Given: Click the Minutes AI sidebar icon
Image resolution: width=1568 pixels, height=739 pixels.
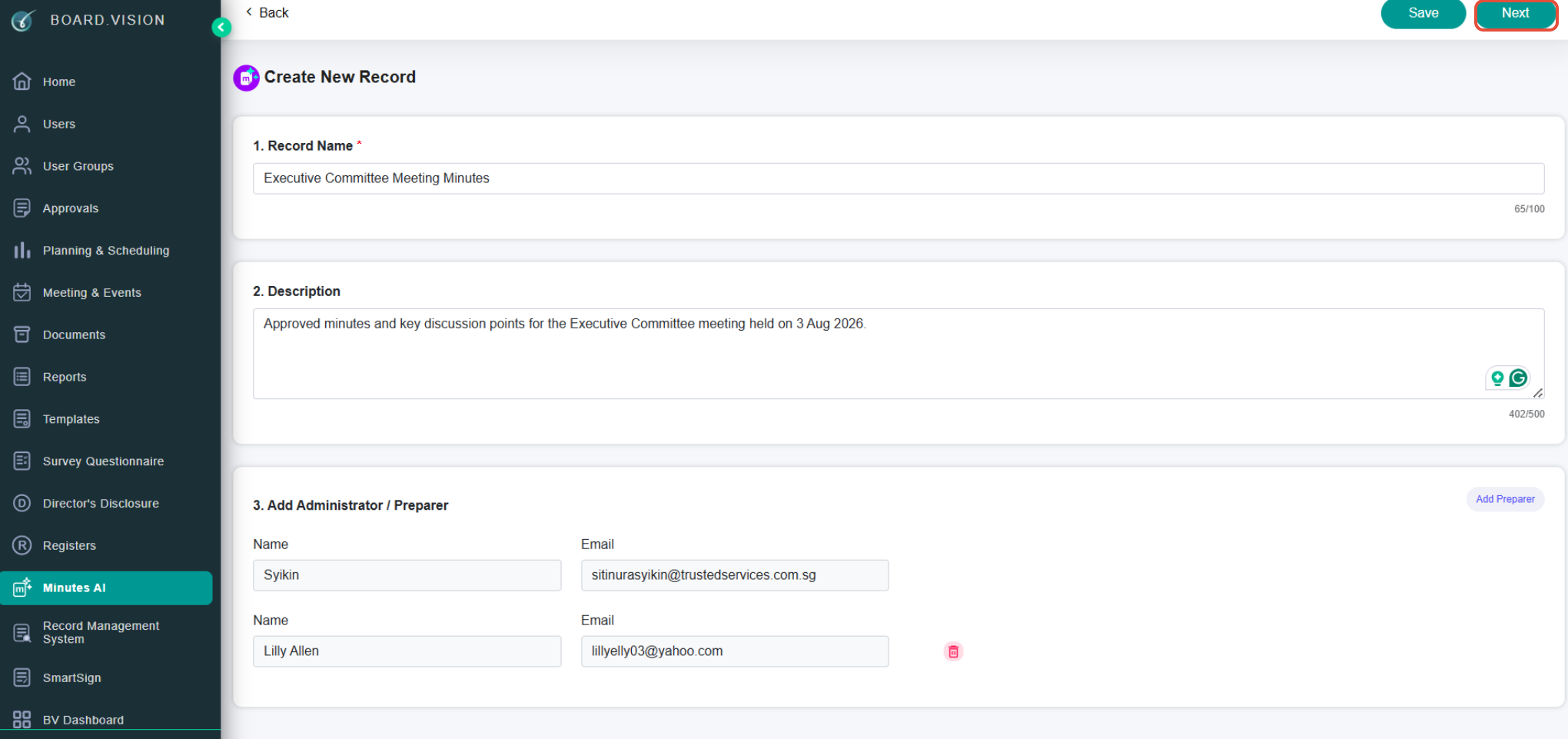Looking at the screenshot, I should point(22,588).
